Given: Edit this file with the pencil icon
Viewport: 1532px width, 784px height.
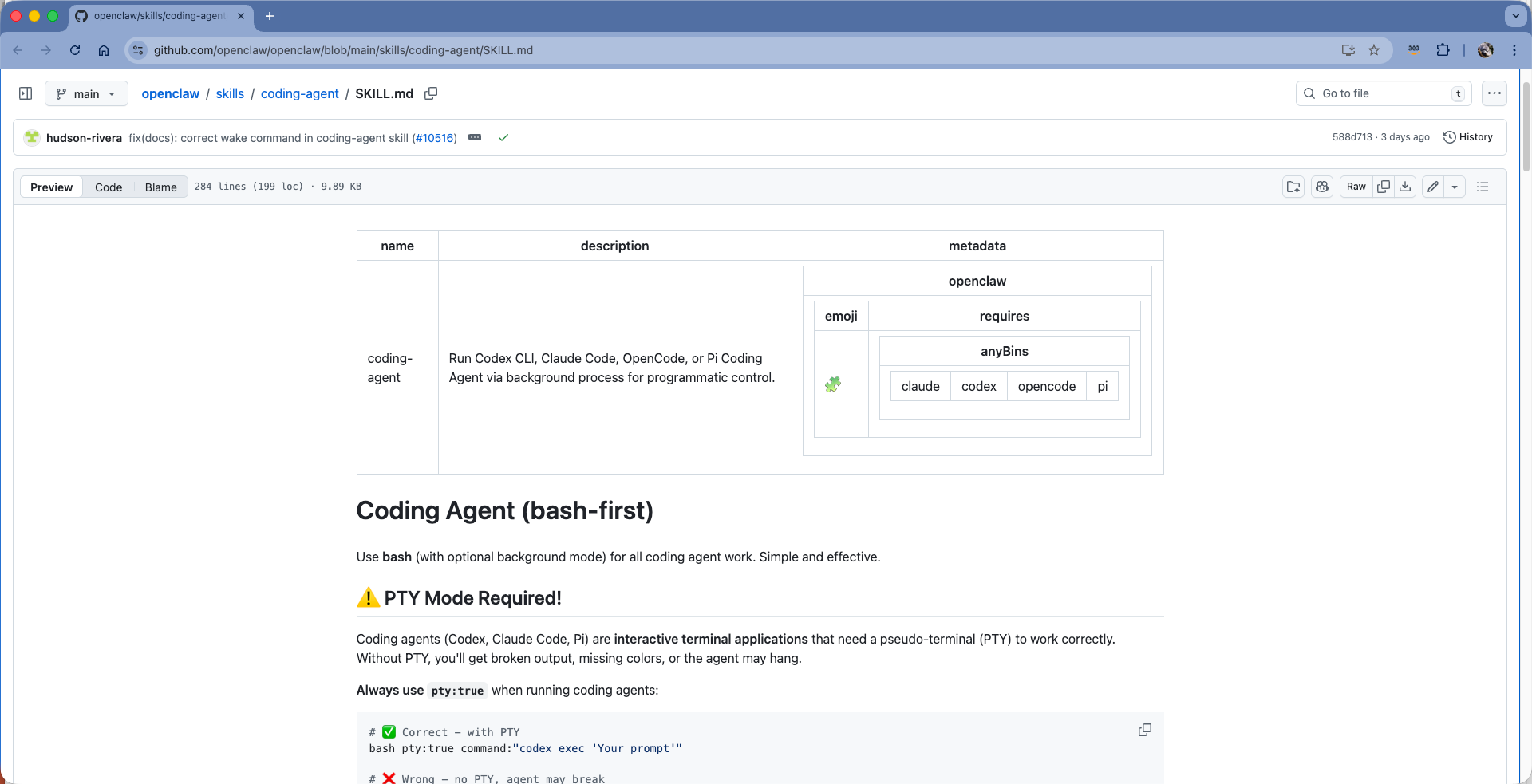Looking at the screenshot, I should (1433, 187).
